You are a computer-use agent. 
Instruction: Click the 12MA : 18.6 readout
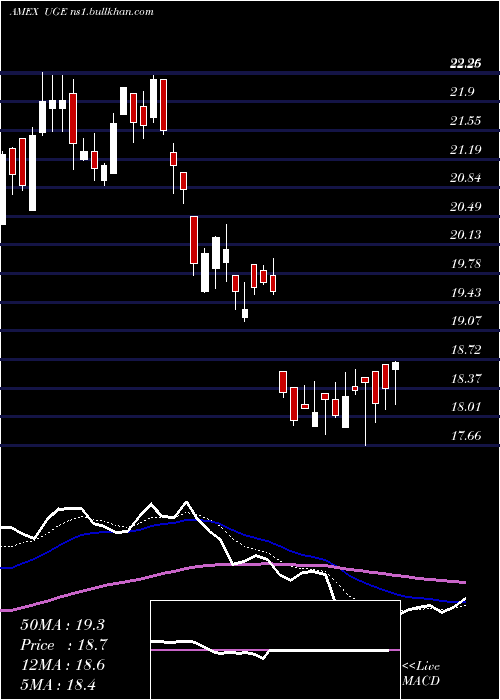(x=63, y=665)
